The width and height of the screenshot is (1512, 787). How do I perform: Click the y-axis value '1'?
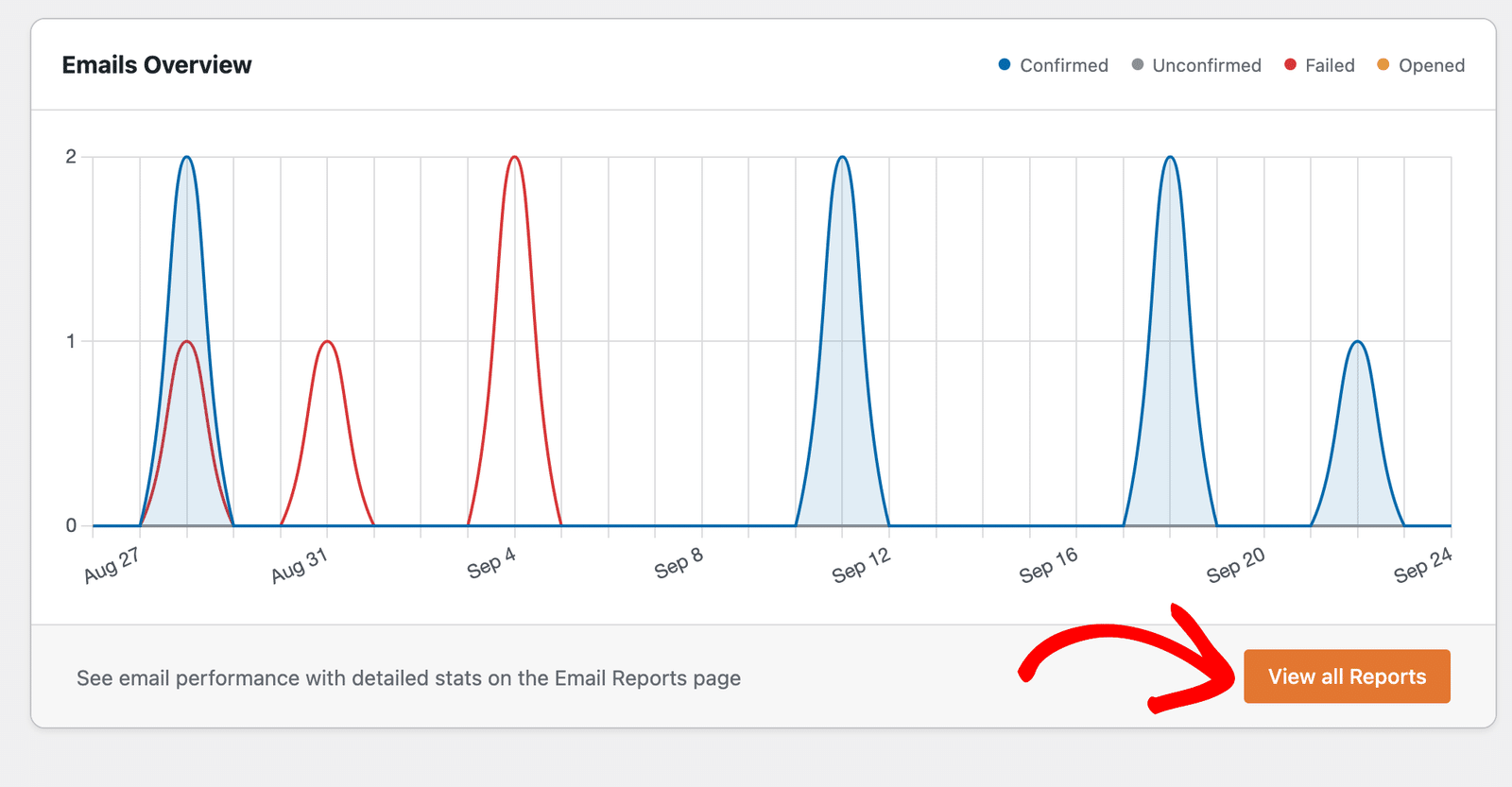pyautogui.click(x=71, y=341)
